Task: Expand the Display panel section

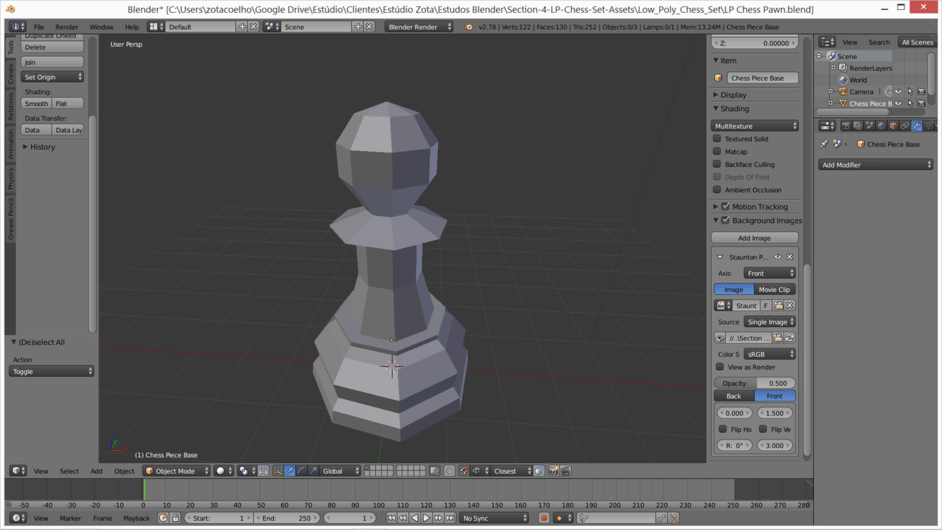Action: (734, 95)
